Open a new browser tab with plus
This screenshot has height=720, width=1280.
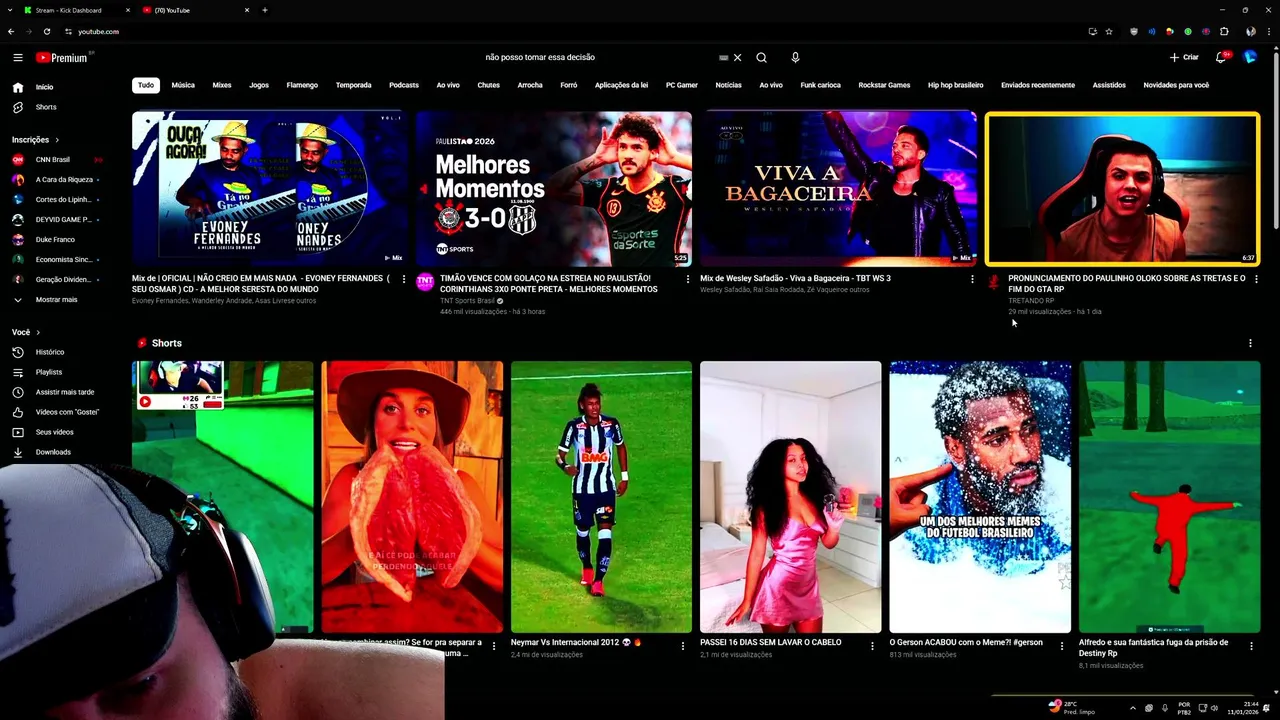click(265, 10)
